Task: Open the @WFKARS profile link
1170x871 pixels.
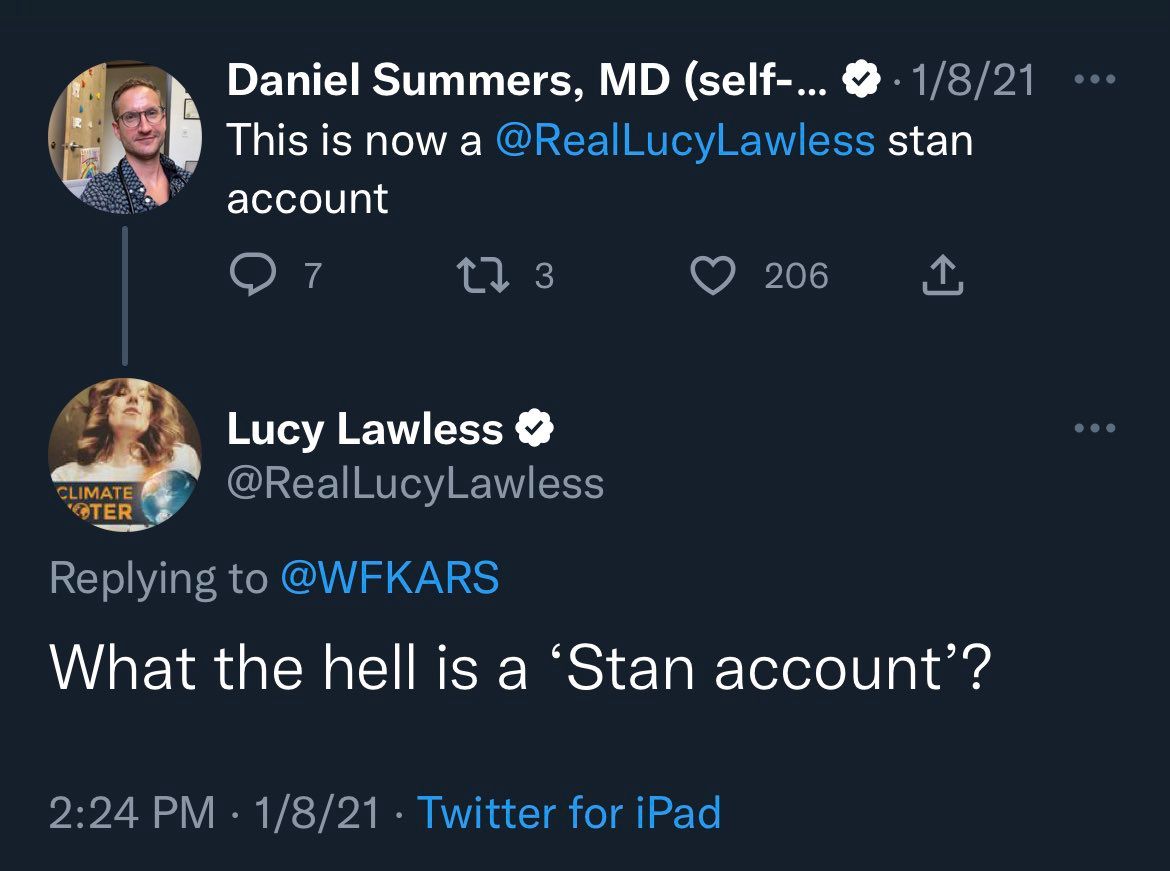Action: [390, 578]
